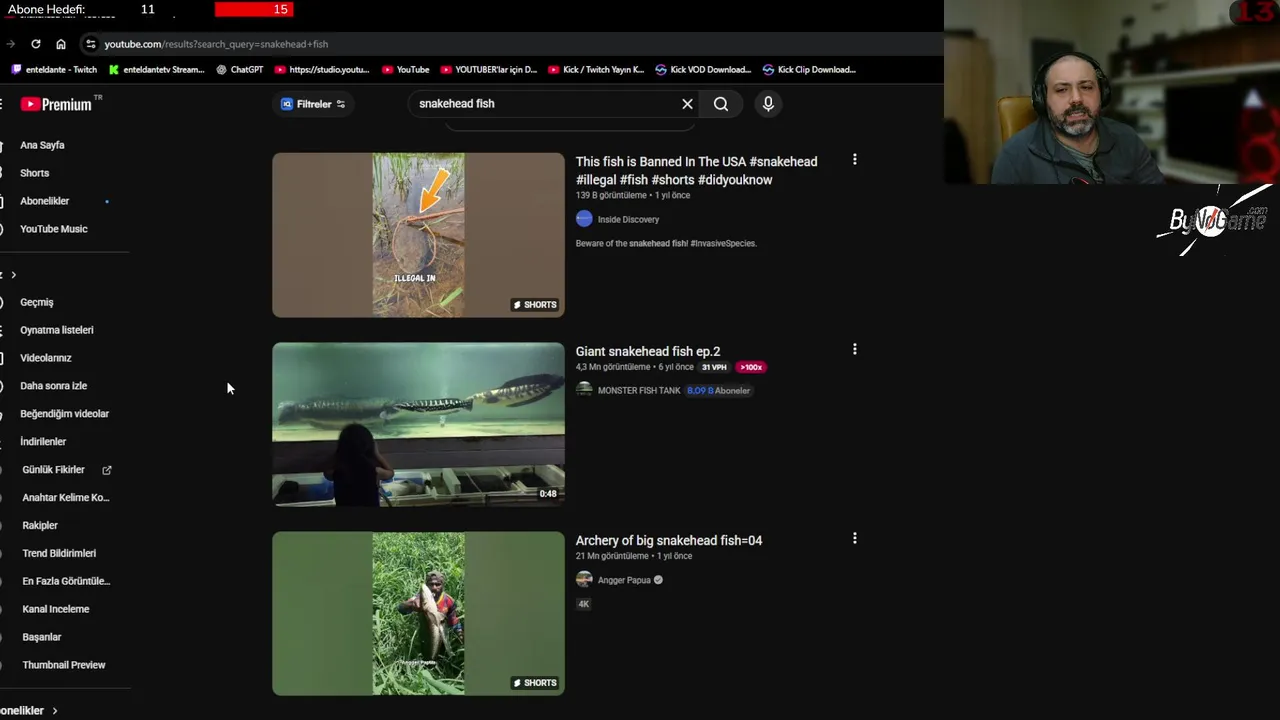
Task: Open options menu for Banned in USA video
Action: tap(854, 160)
